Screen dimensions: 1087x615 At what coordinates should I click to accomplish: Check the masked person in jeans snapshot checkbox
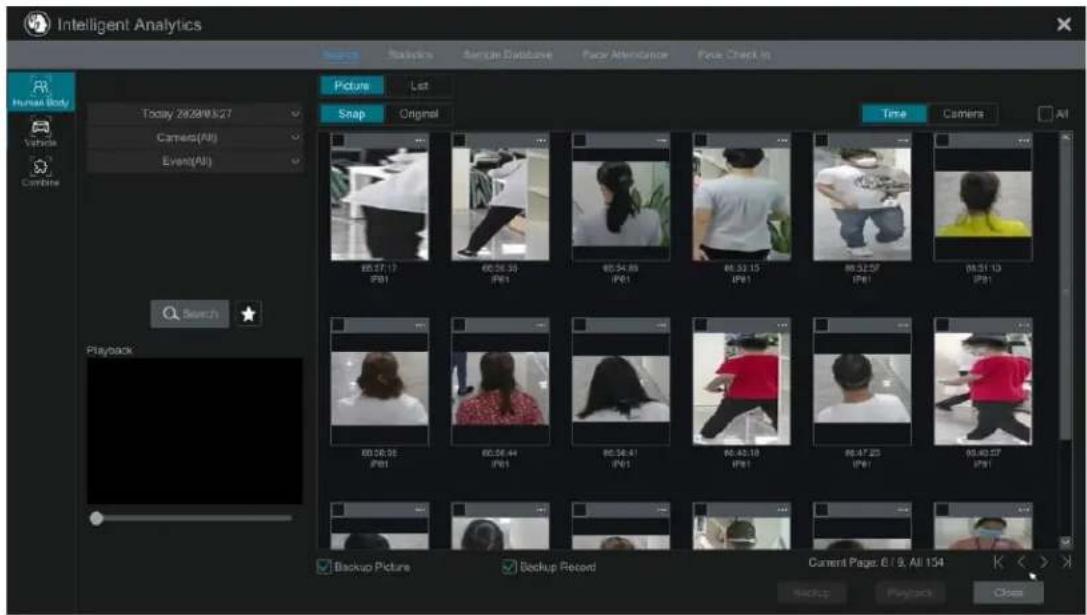click(821, 141)
